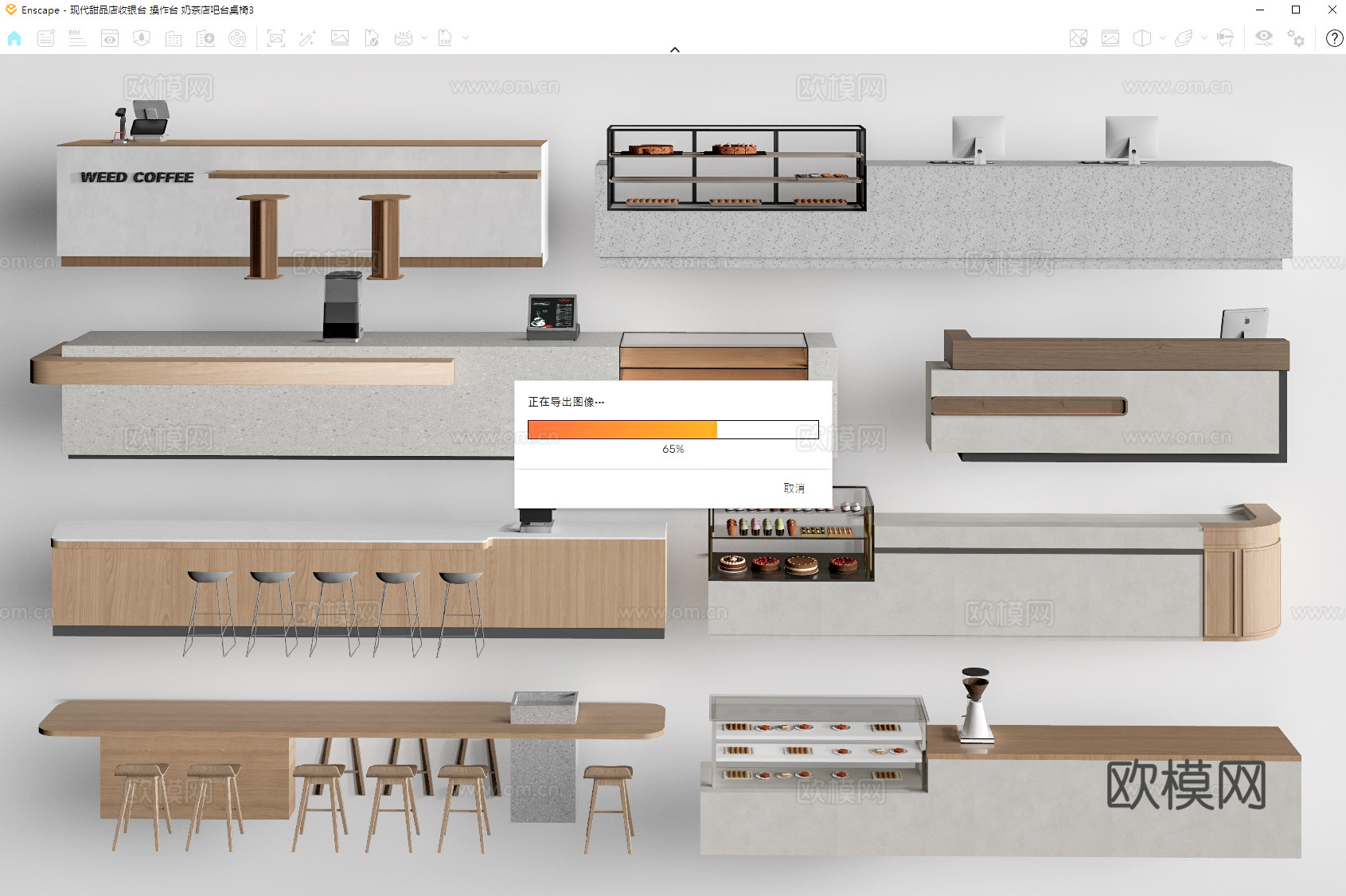This screenshot has width=1346, height=896.
Task: Click the orange export progress bar
Action: click(x=673, y=430)
